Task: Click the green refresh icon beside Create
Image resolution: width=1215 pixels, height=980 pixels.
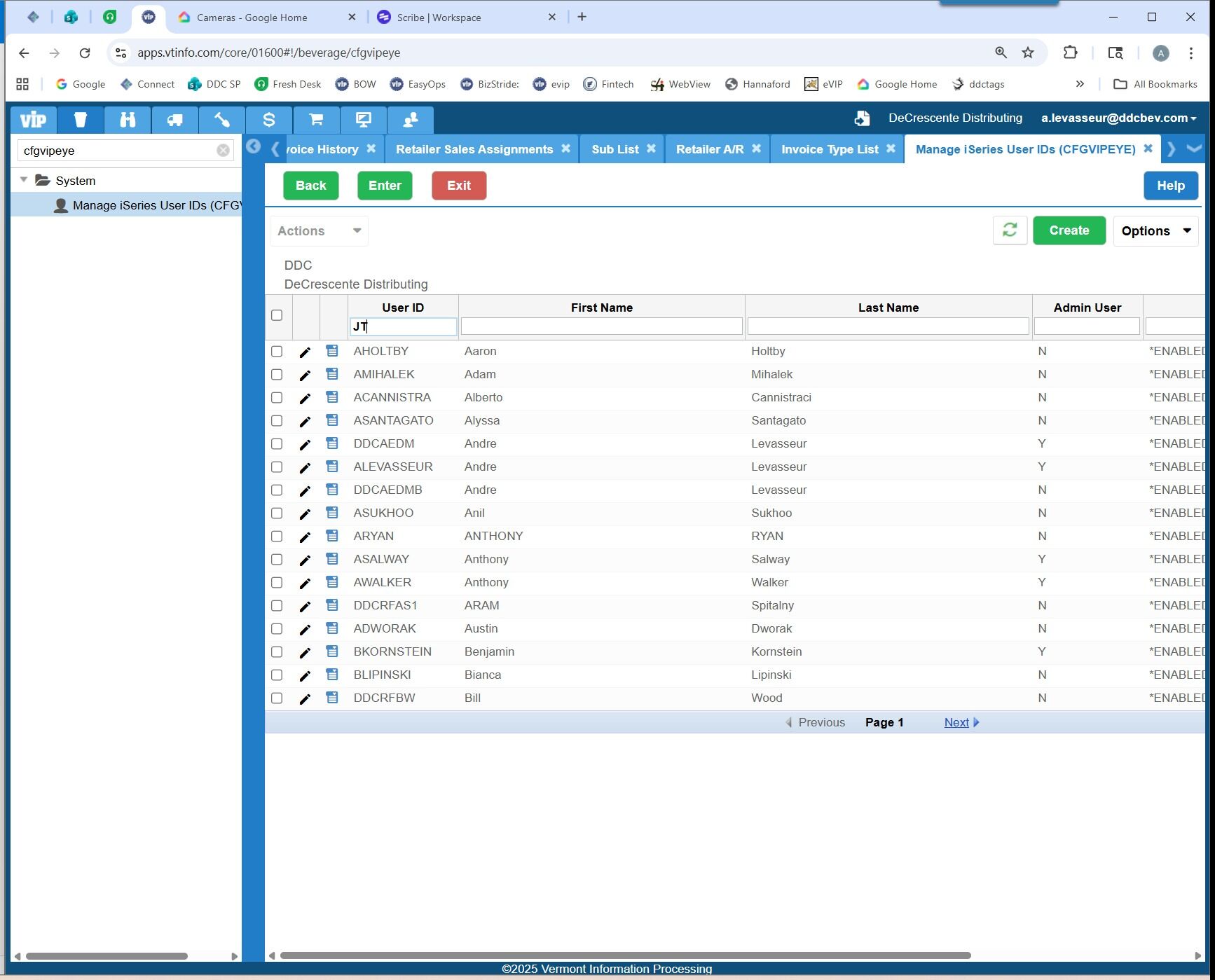Action: point(1010,230)
